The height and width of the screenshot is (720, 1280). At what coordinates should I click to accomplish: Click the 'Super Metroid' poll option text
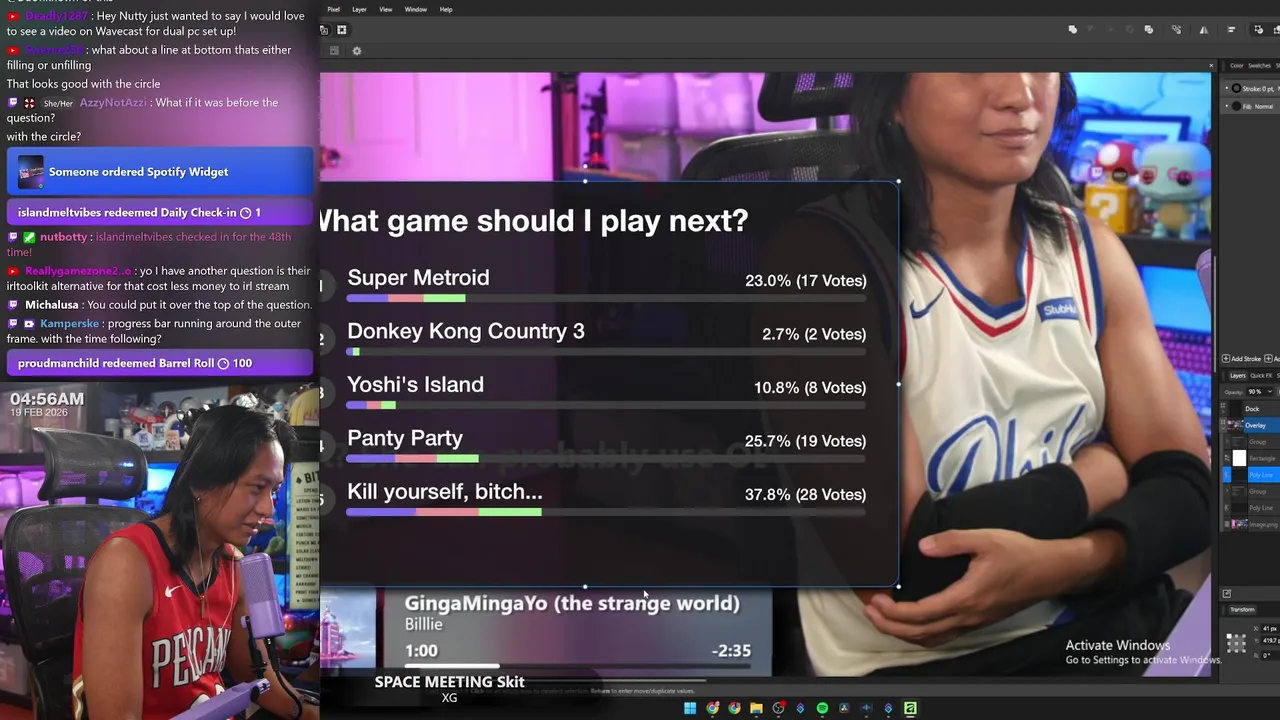pos(418,278)
